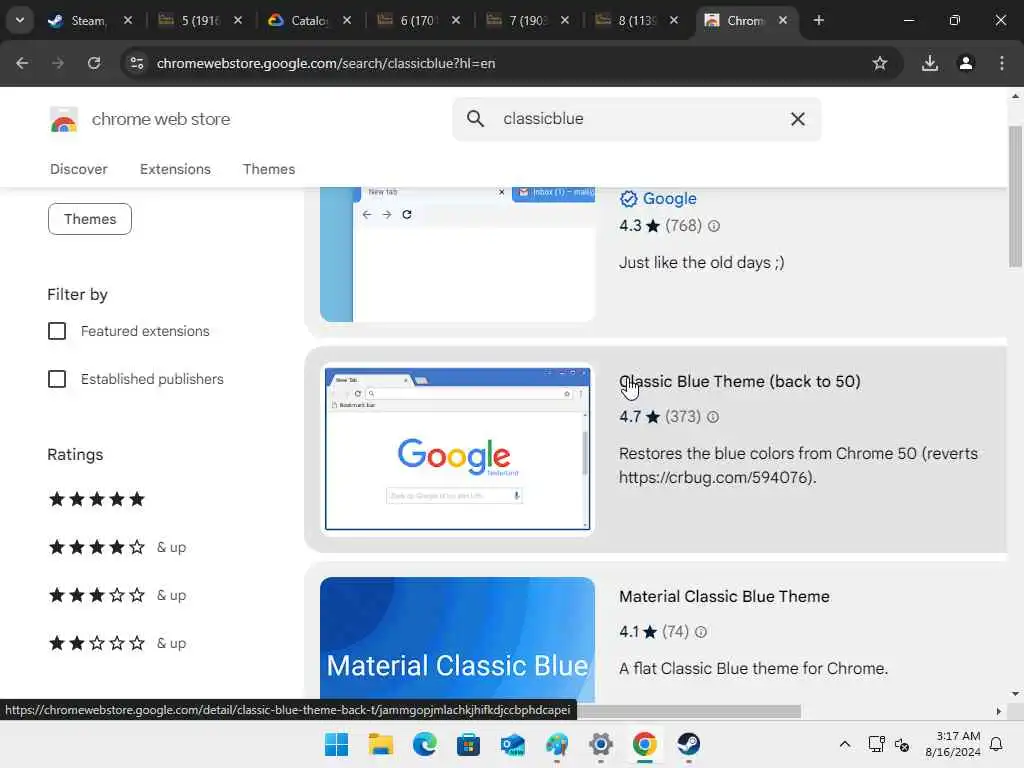This screenshot has height=768, width=1024.
Task: Open the browser downloads icon
Action: [x=929, y=63]
